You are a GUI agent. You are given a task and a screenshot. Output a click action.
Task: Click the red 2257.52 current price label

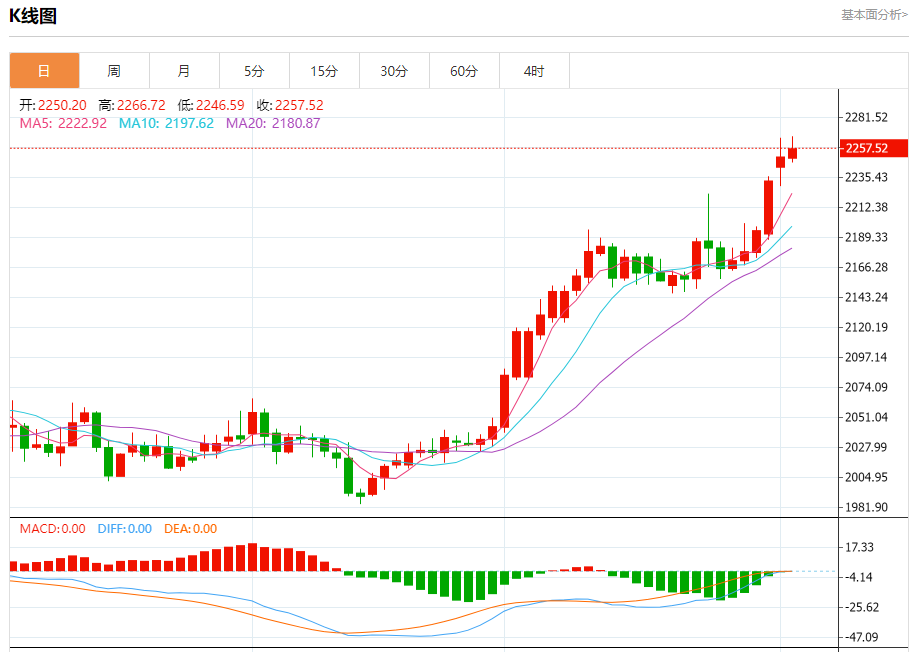pyautogui.click(x=874, y=148)
